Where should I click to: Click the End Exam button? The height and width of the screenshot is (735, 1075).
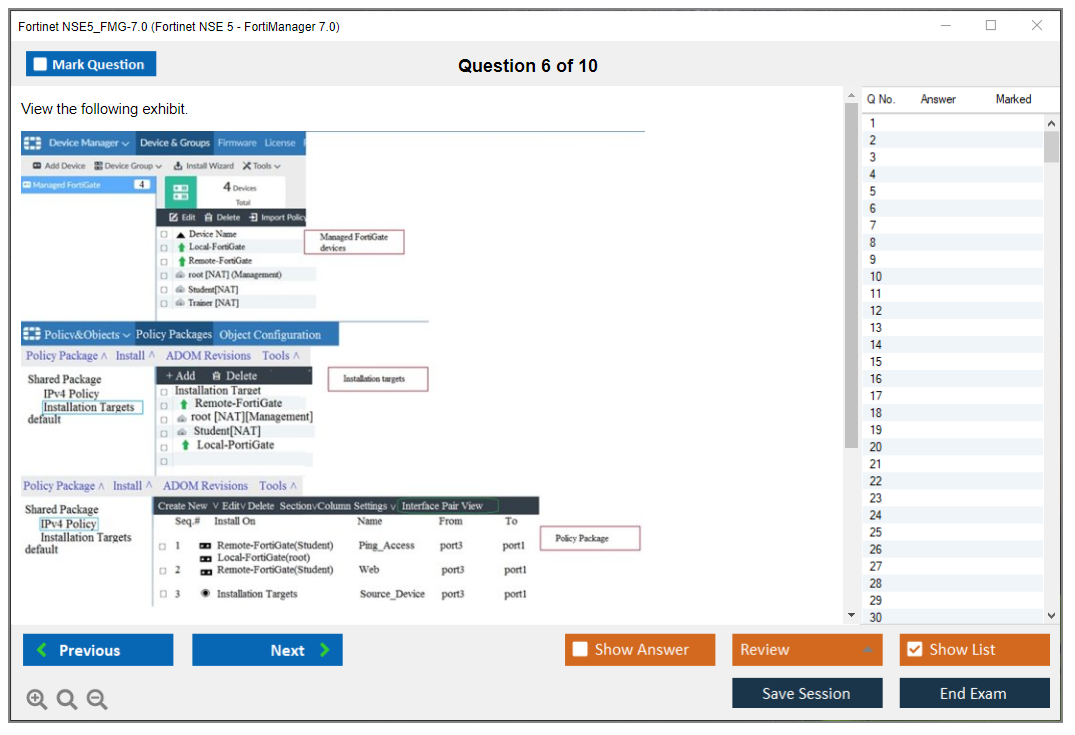[x=974, y=693]
